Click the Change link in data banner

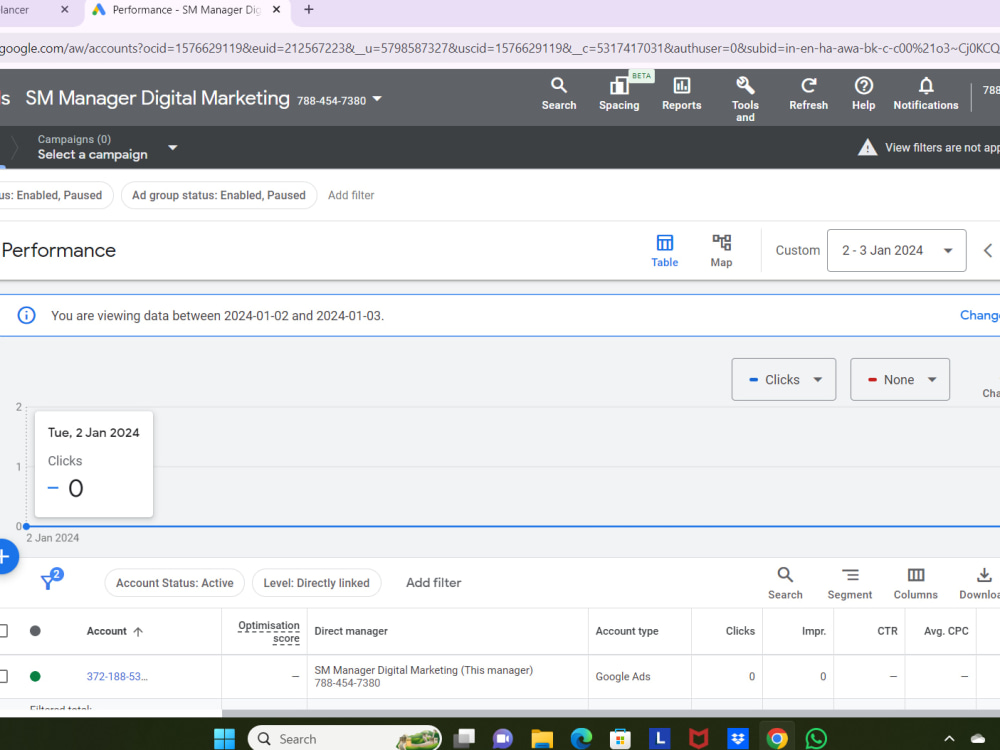980,315
